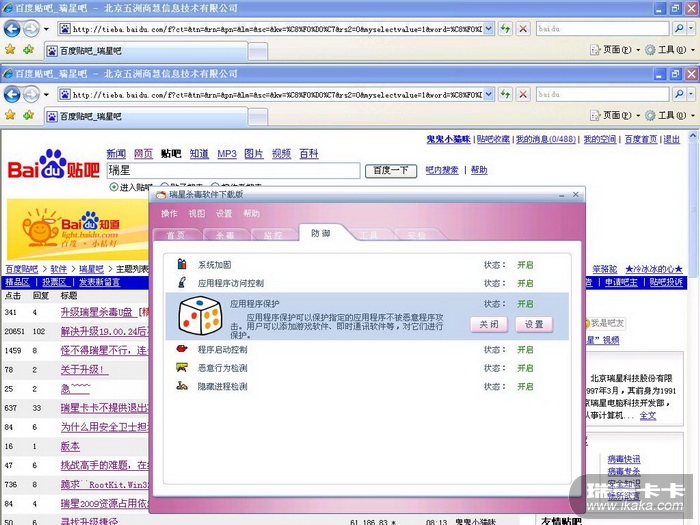Refresh page in the rear IE window

(505, 29)
